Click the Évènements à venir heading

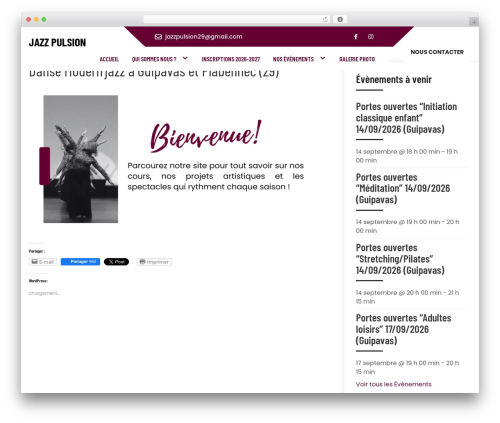click(x=394, y=79)
